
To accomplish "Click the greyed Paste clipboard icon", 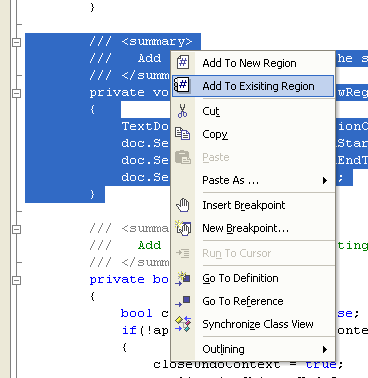I will click(183, 157).
